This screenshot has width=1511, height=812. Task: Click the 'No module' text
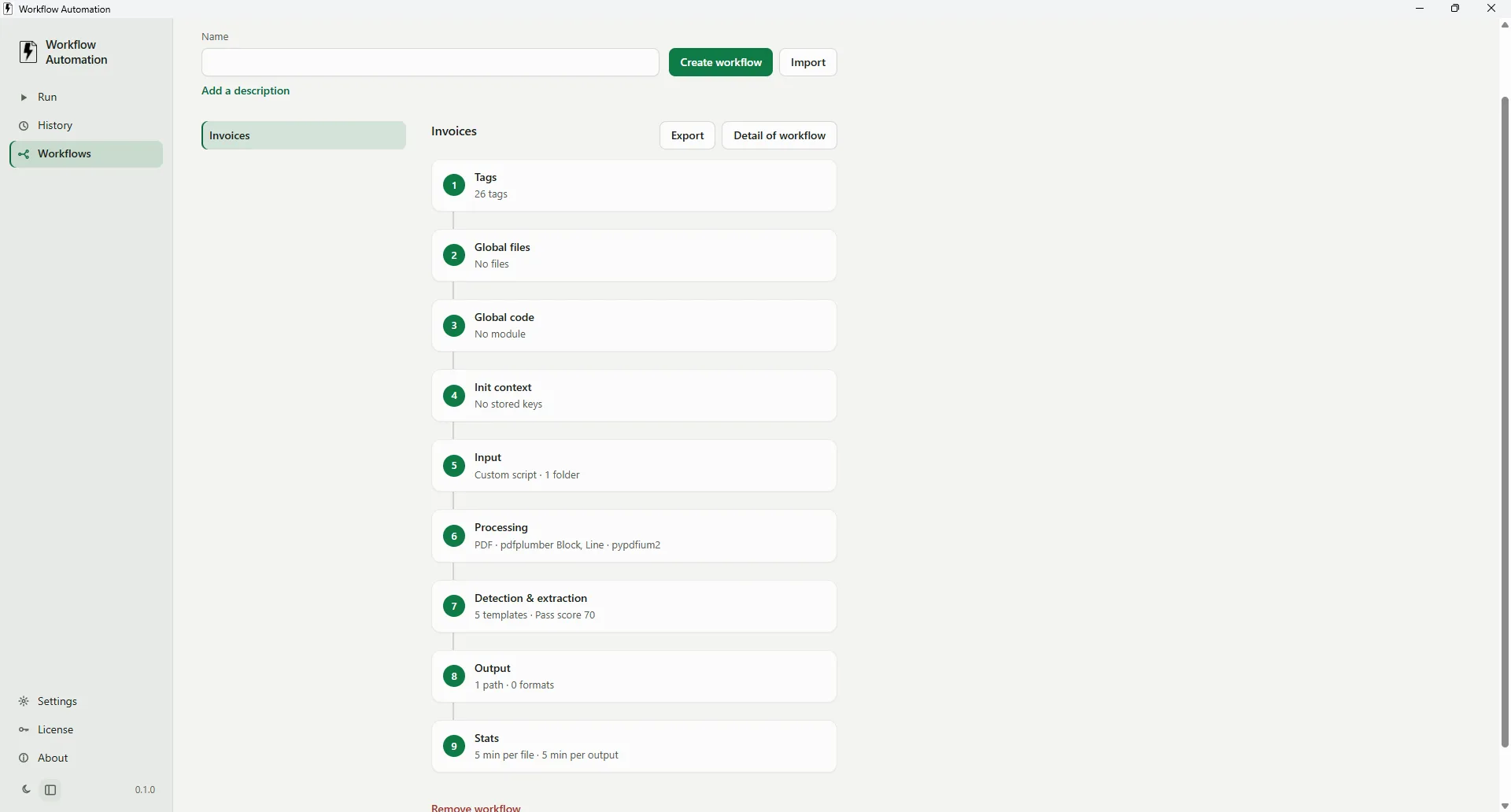click(500, 334)
